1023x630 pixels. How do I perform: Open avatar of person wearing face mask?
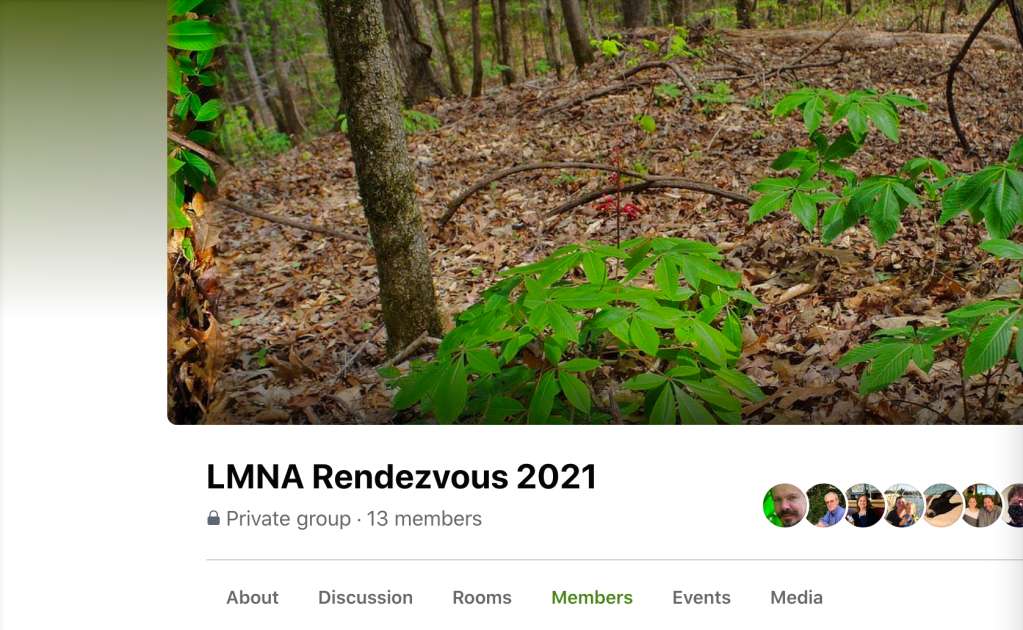tap(1013, 505)
